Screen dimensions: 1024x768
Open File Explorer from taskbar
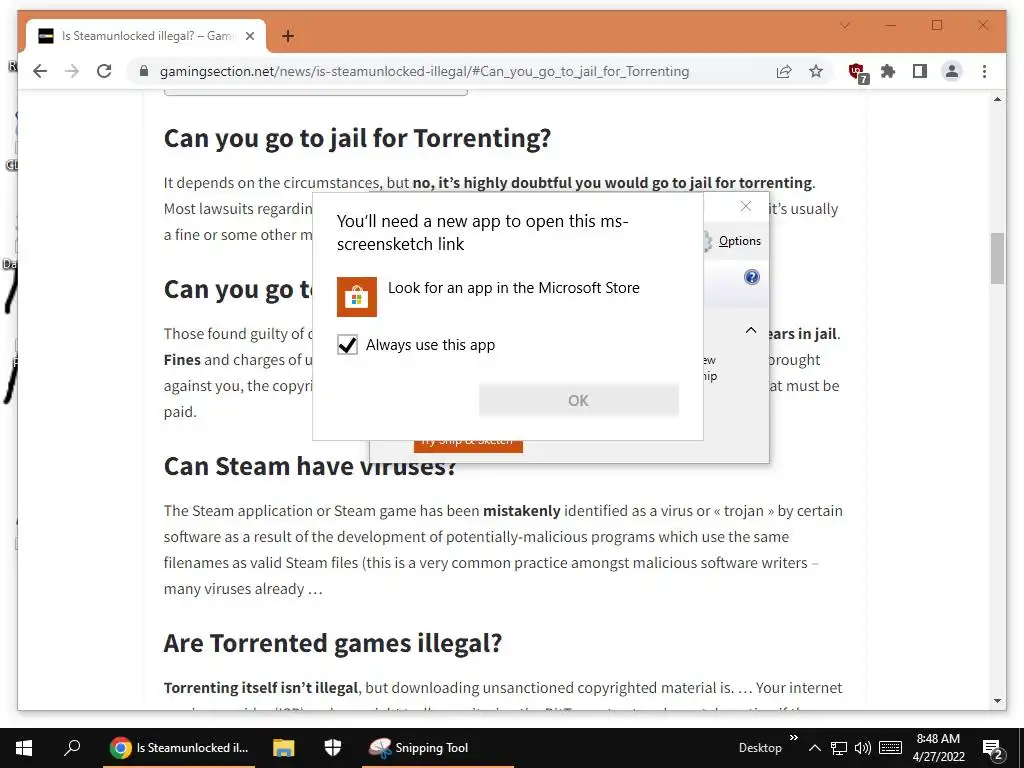[x=283, y=748]
